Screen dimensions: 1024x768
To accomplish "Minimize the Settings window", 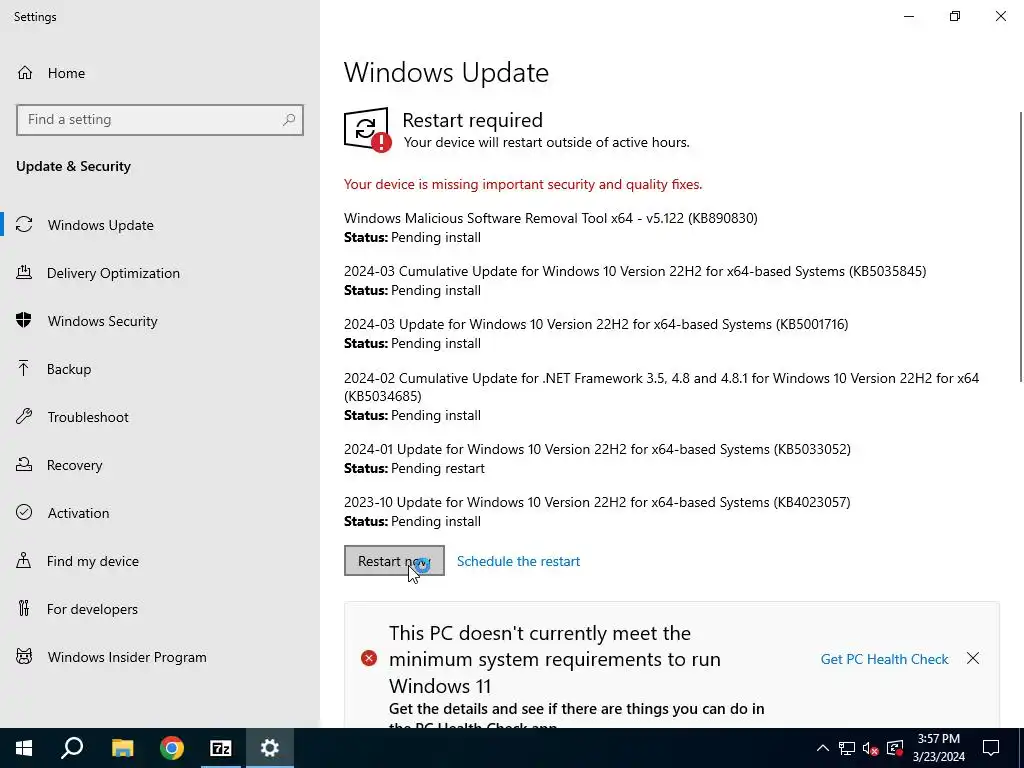I will coord(909,16).
